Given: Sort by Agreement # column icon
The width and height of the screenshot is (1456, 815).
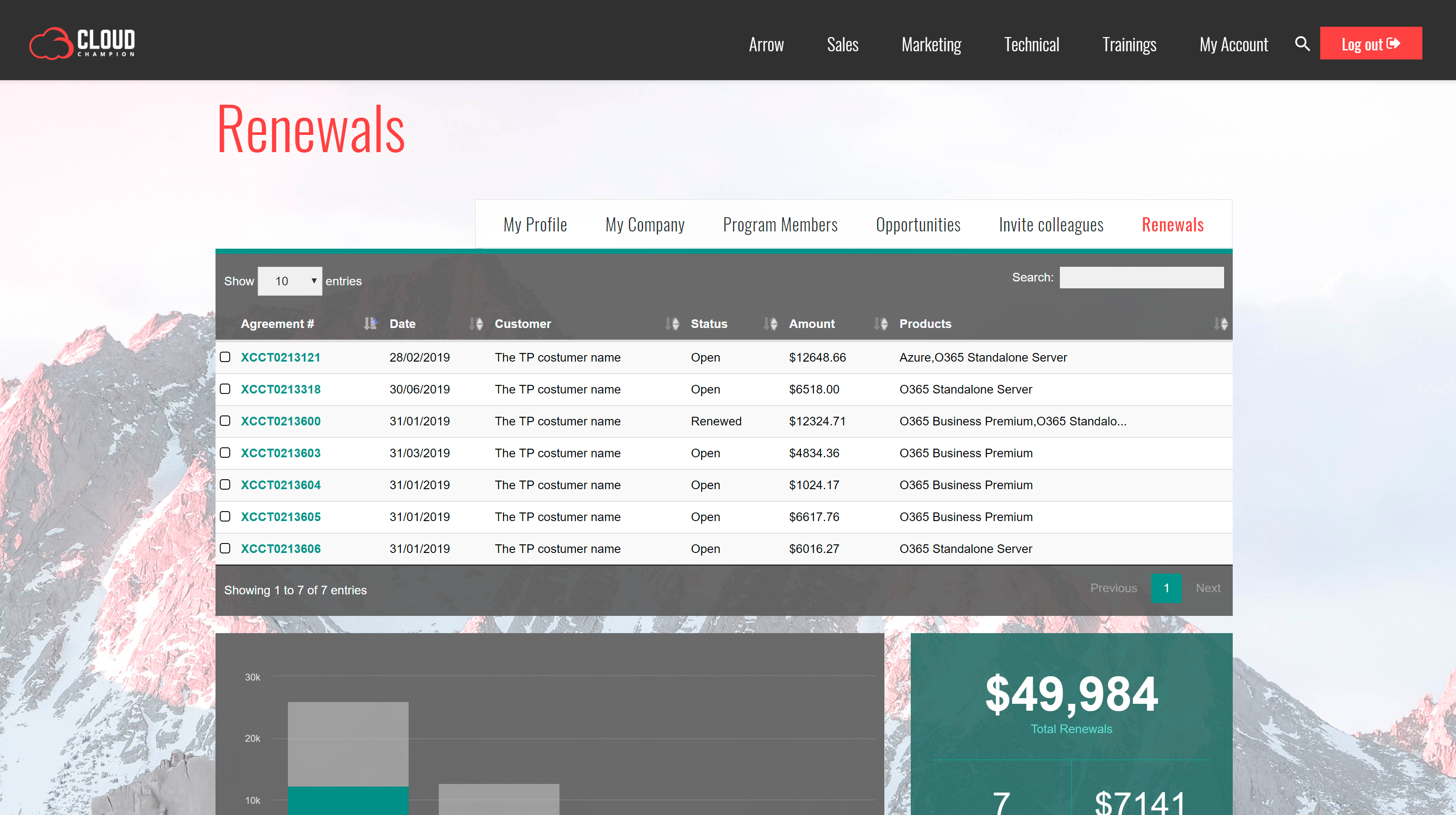Looking at the screenshot, I should [370, 324].
